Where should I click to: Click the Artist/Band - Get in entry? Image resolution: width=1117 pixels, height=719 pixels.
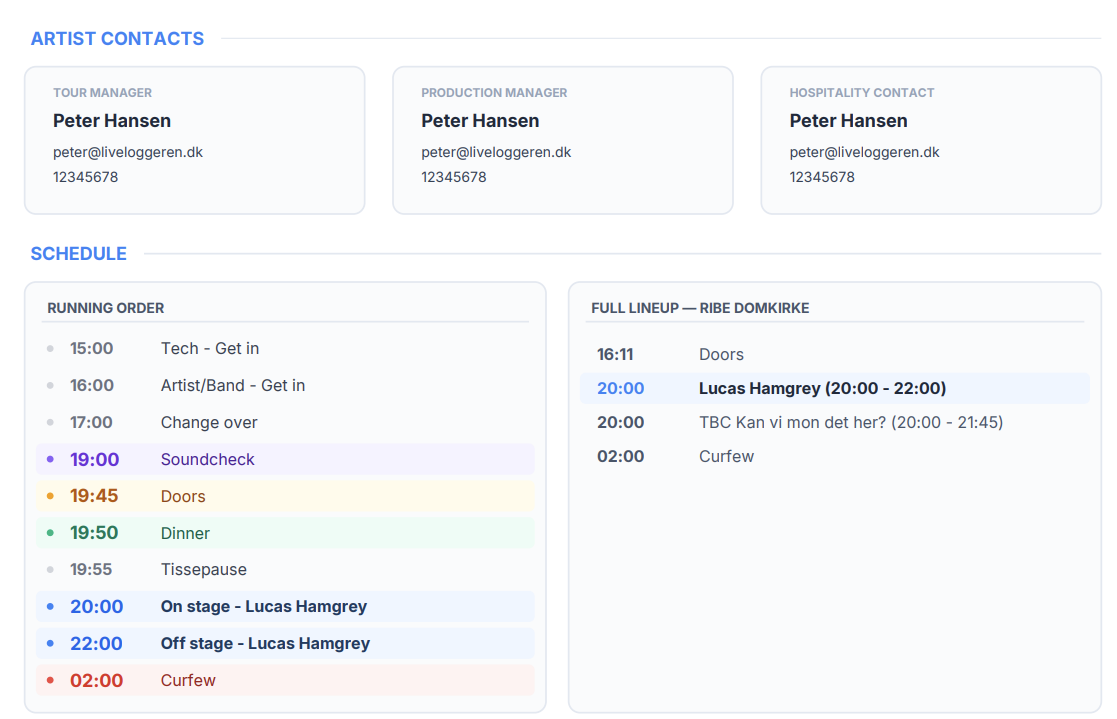pyautogui.click(x=232, y=386)
